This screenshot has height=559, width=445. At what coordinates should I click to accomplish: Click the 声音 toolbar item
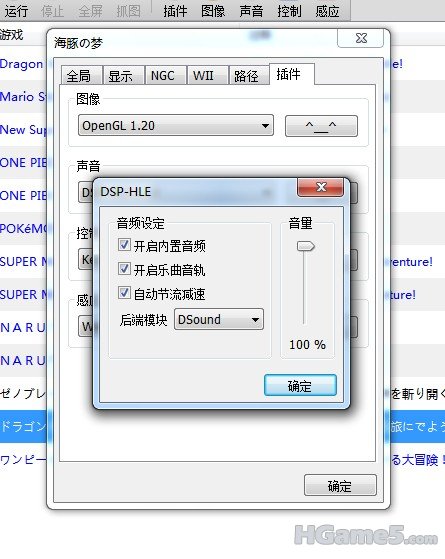[251, 11]
